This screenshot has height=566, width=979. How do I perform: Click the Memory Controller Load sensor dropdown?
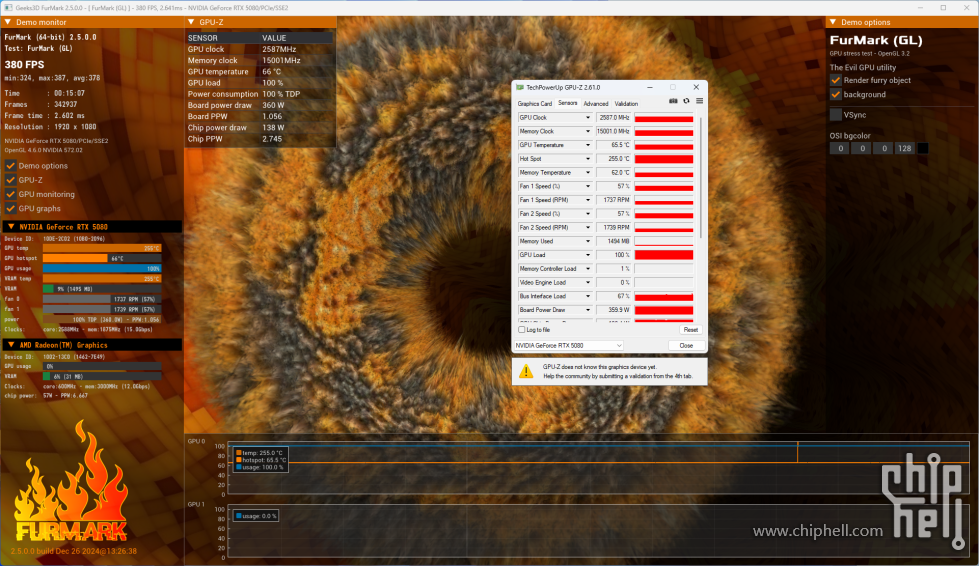[588, 268]
